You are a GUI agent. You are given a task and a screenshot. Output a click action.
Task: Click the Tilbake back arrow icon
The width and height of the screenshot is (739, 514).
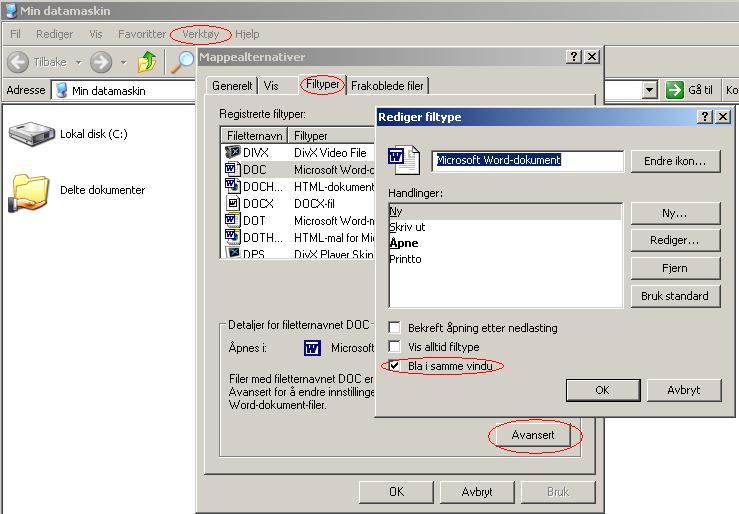click(18, 62)
